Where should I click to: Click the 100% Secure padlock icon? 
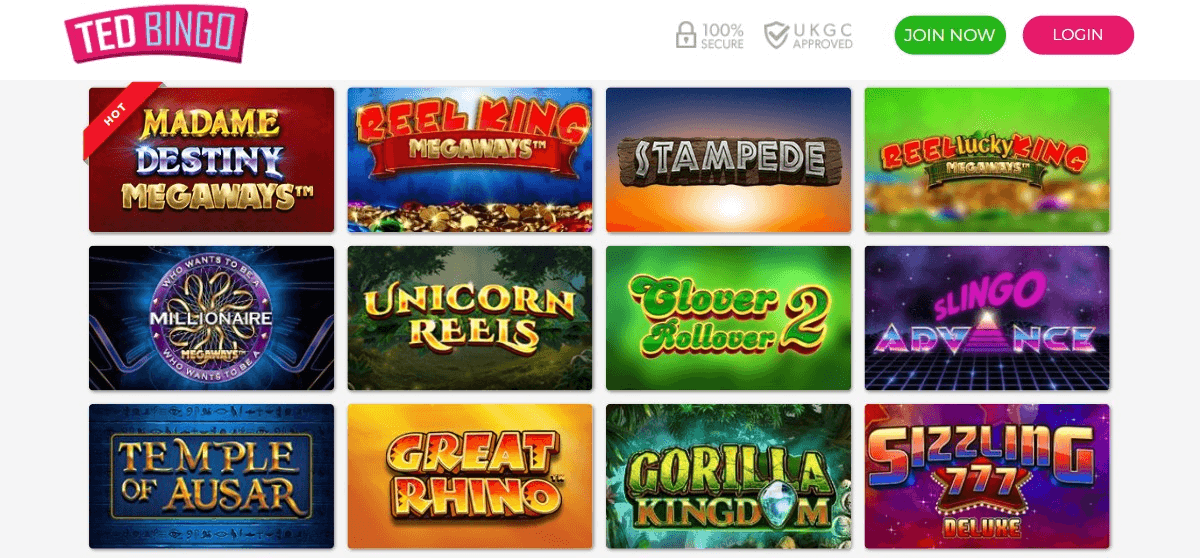(686, 35)
